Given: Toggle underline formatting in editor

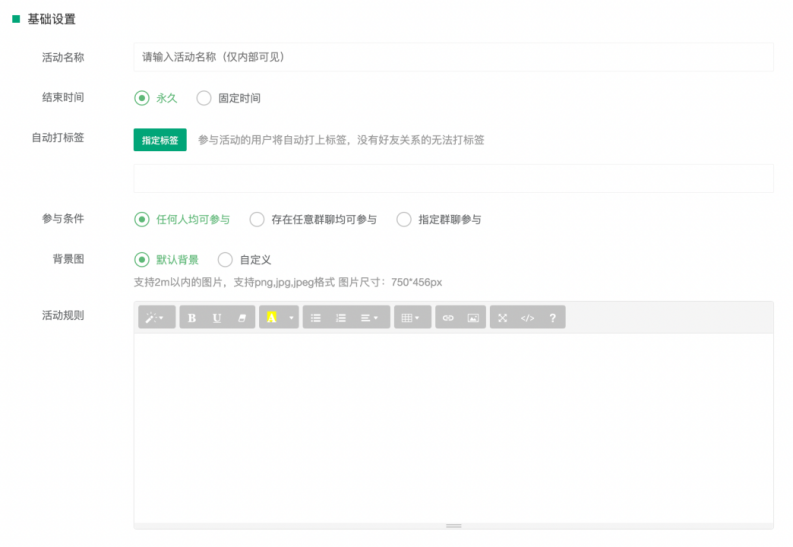Looking at the screenshot, I should click(x=217, y=317).
